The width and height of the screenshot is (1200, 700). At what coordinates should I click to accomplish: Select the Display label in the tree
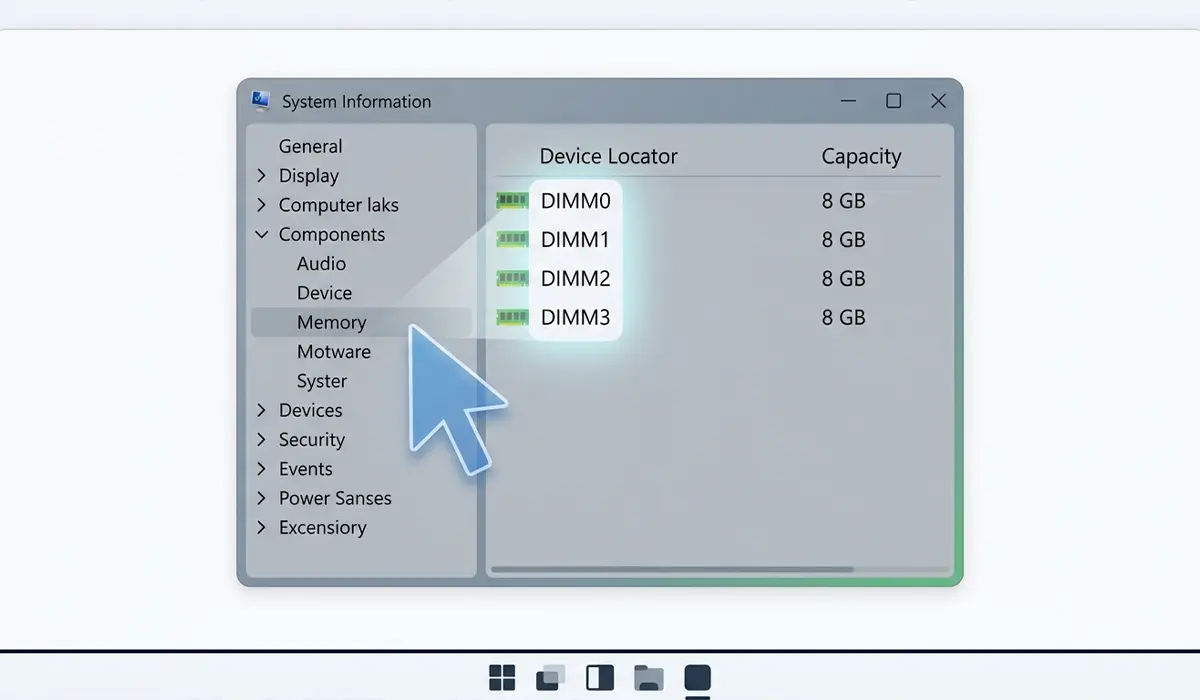coord(309,176)
